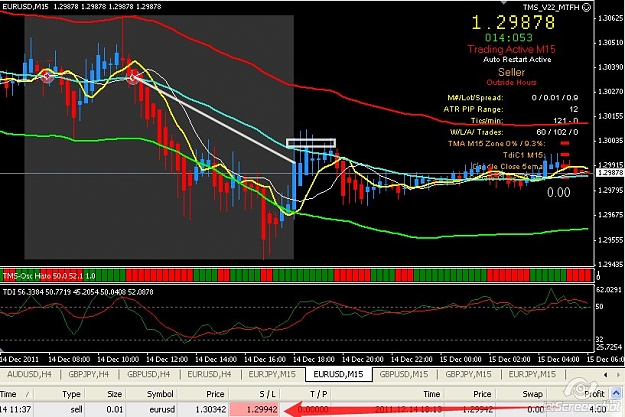The width and height of the screenshot is (625, 417).
Task: Click the 'Trading Active M15' status text
Action: tap(511, 49)
